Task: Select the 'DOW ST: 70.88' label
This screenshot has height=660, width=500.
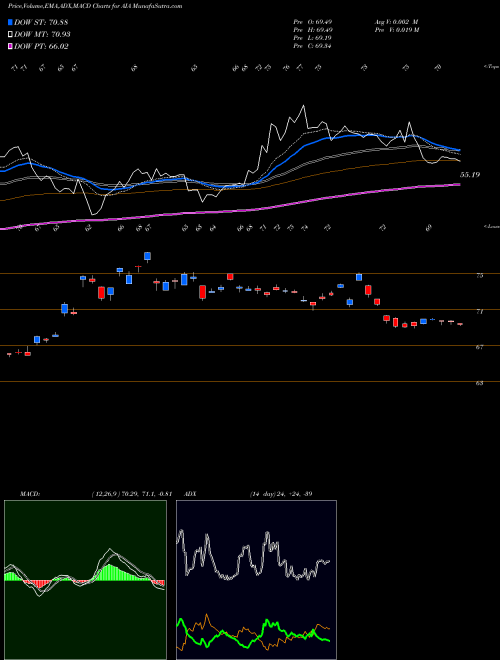Action: (41, 22)
